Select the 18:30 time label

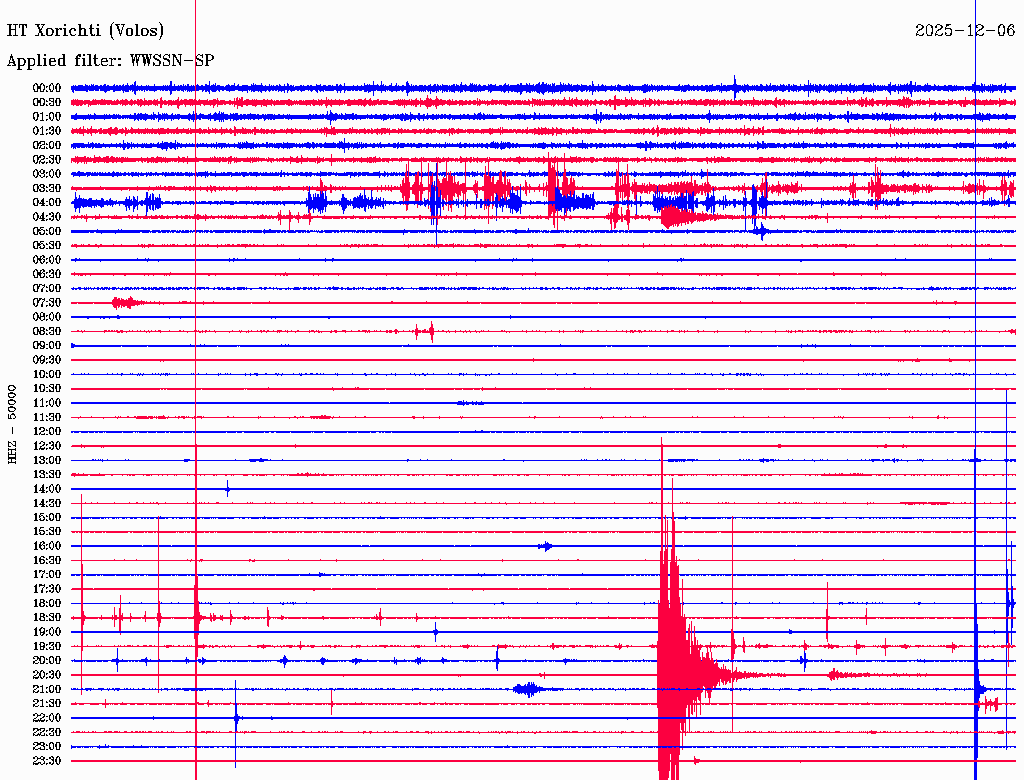[47, 618]
